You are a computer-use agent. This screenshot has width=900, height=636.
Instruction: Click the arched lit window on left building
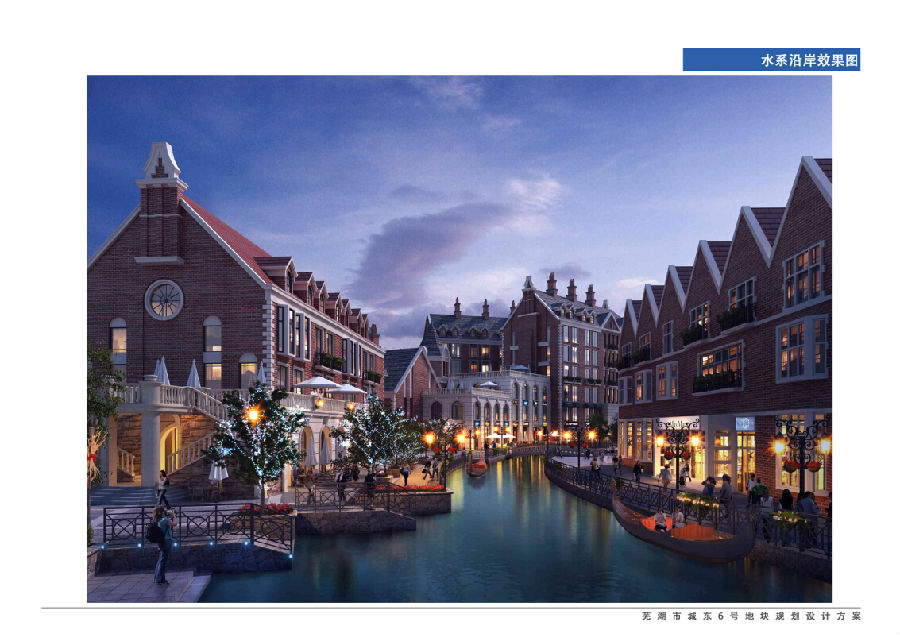tap(213, 340)
